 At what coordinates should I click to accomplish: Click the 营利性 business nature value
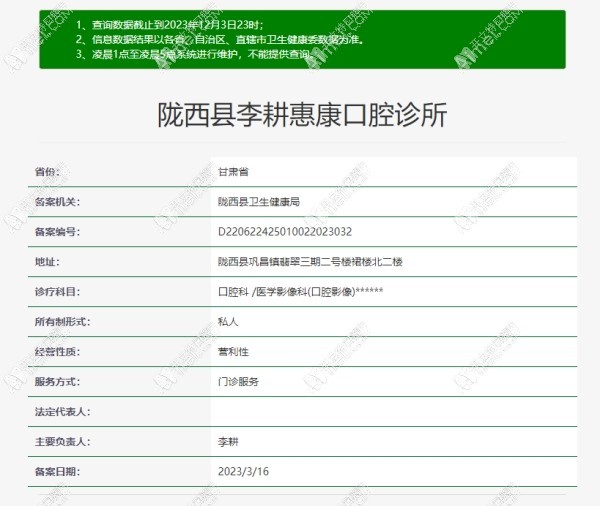pyautogui.click(x=233, y=352)
